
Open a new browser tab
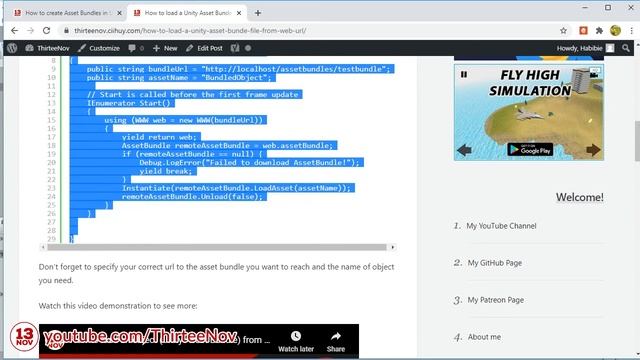pyautogui.click(x=258, y=13)
